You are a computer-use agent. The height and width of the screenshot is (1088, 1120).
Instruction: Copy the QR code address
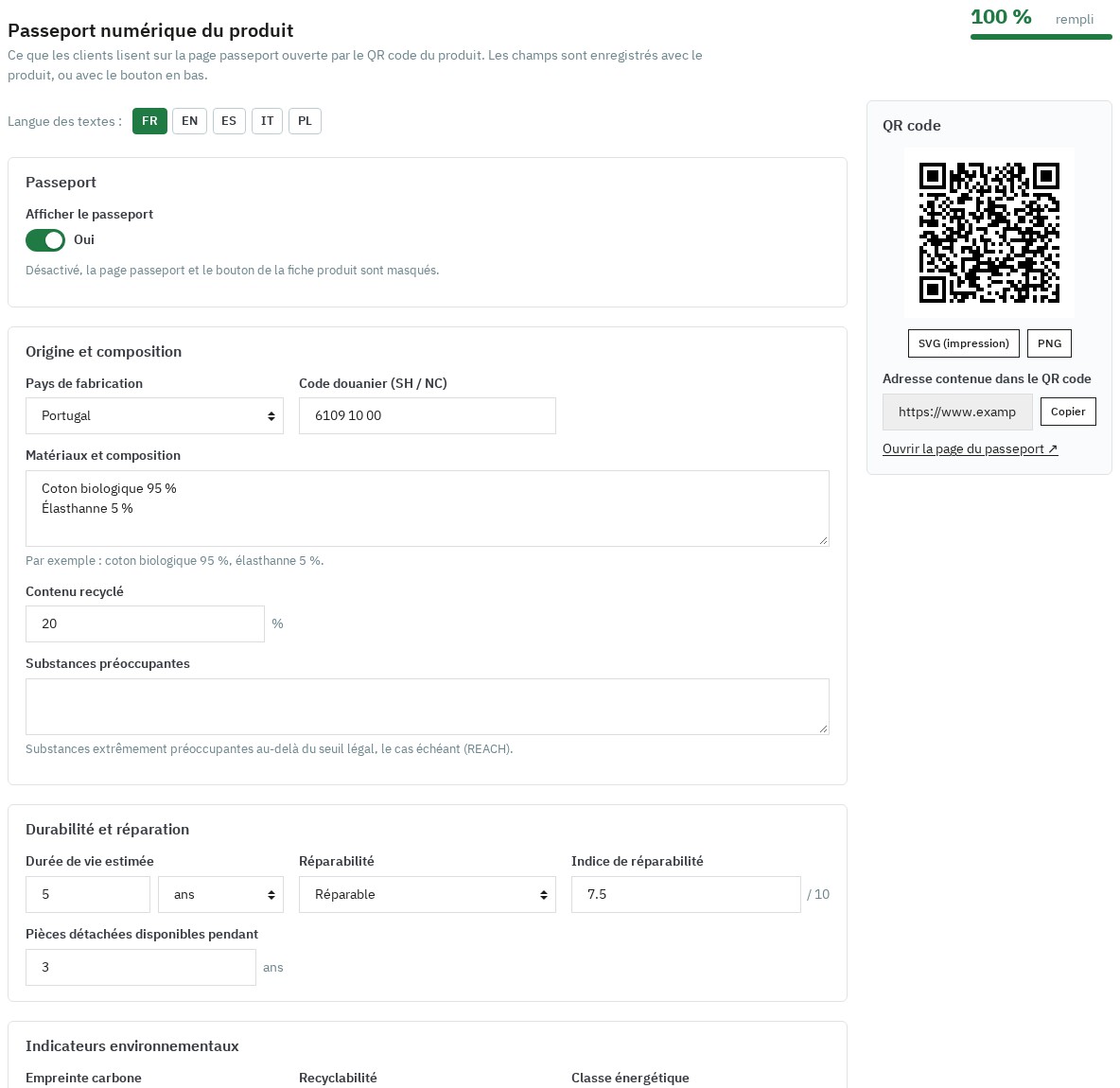tap(1068, 412)
